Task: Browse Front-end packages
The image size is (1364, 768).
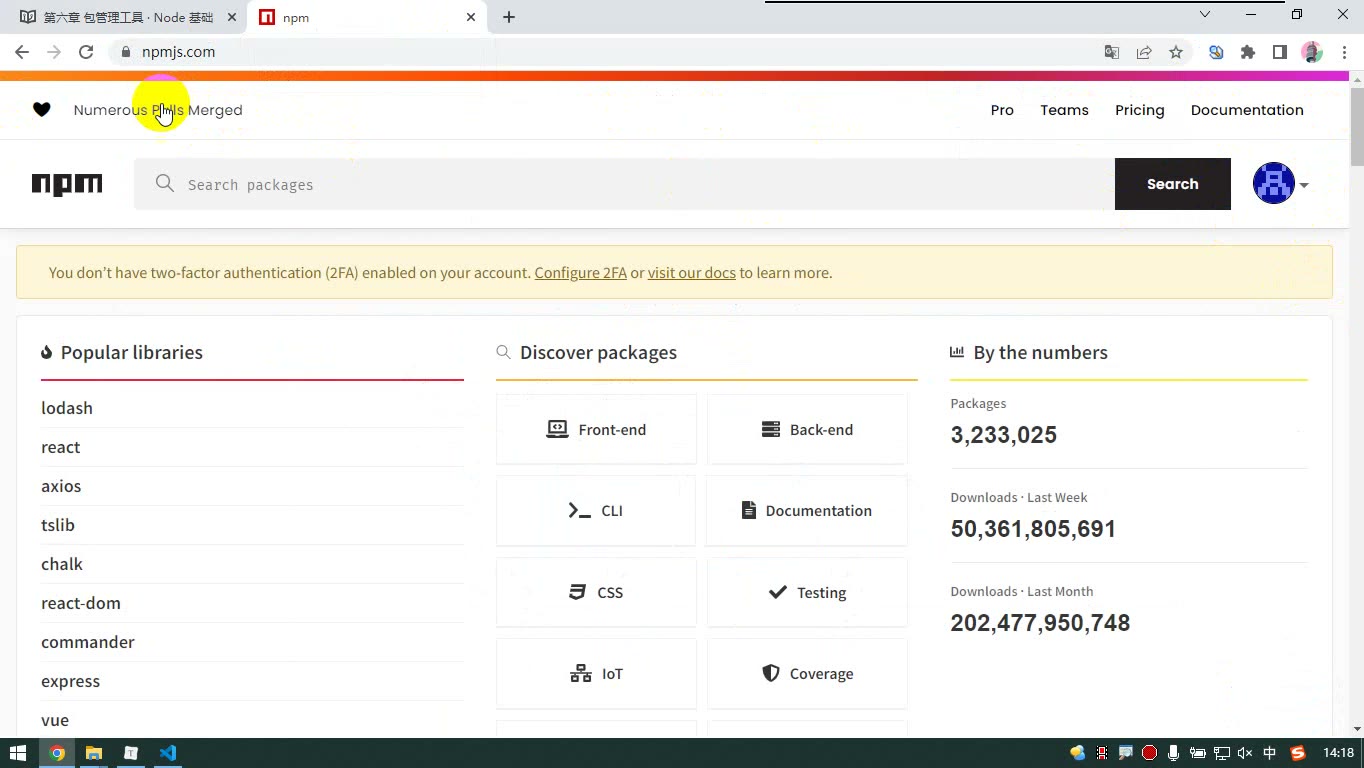Action: point(596,429)
